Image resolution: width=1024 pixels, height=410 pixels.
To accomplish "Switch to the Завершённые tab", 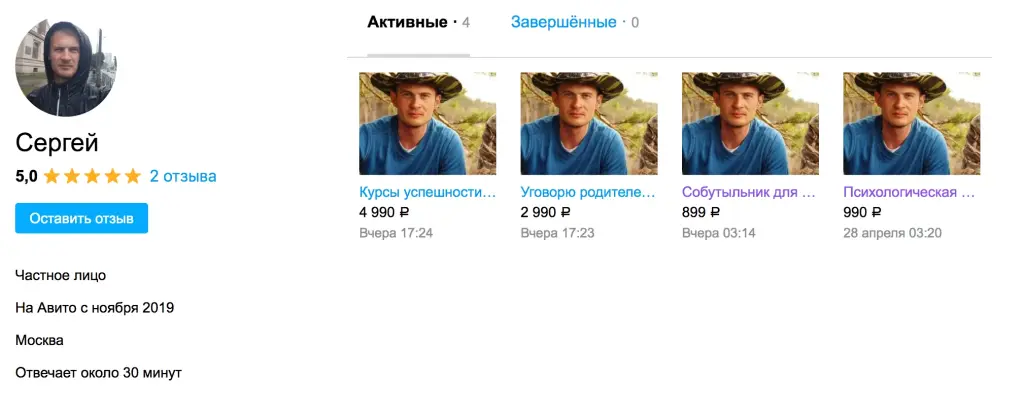I will 563,22.
